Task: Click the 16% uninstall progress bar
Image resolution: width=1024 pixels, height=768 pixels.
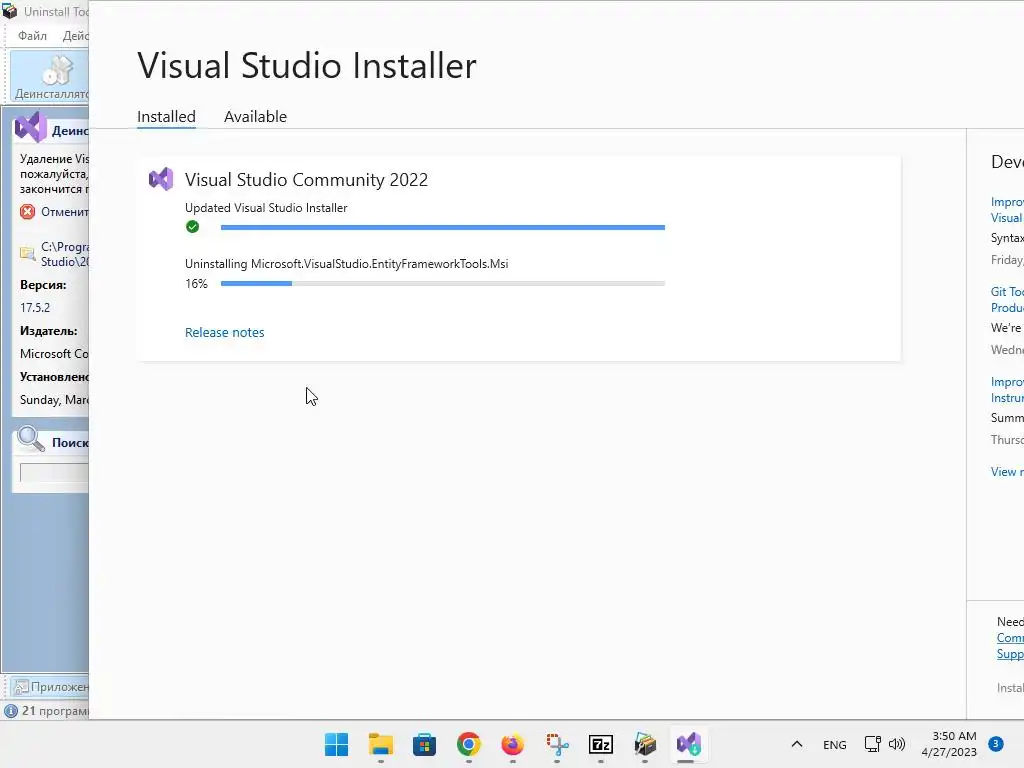Action: 443,283
